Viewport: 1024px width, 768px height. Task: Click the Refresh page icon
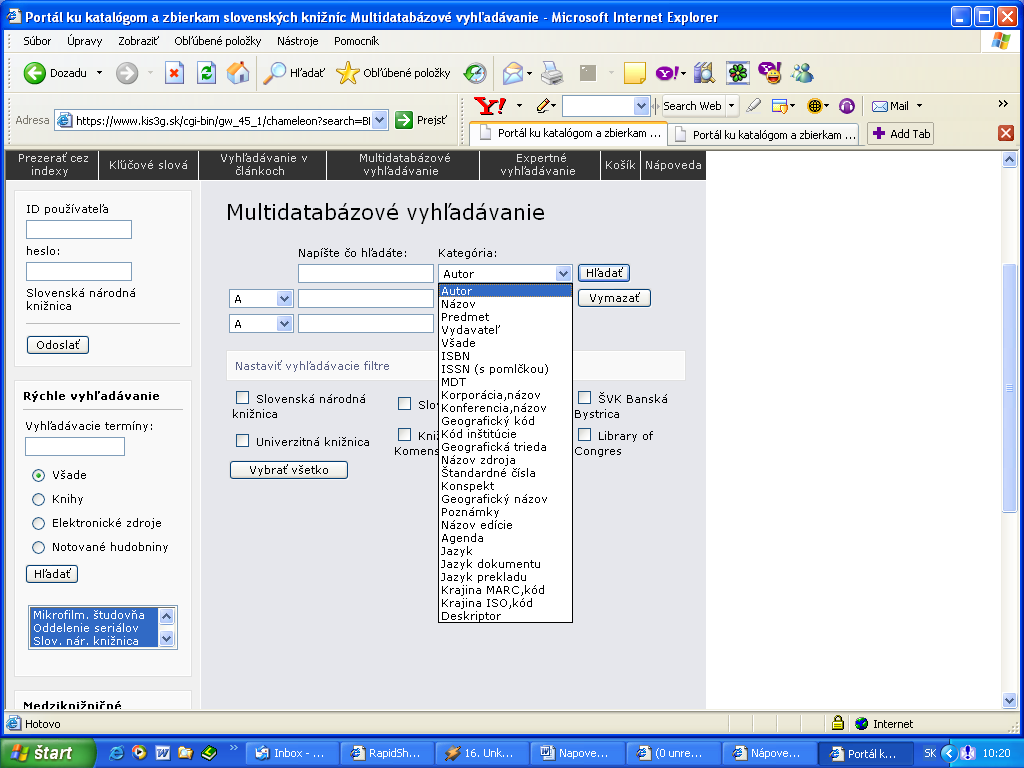tap(206, 73)
